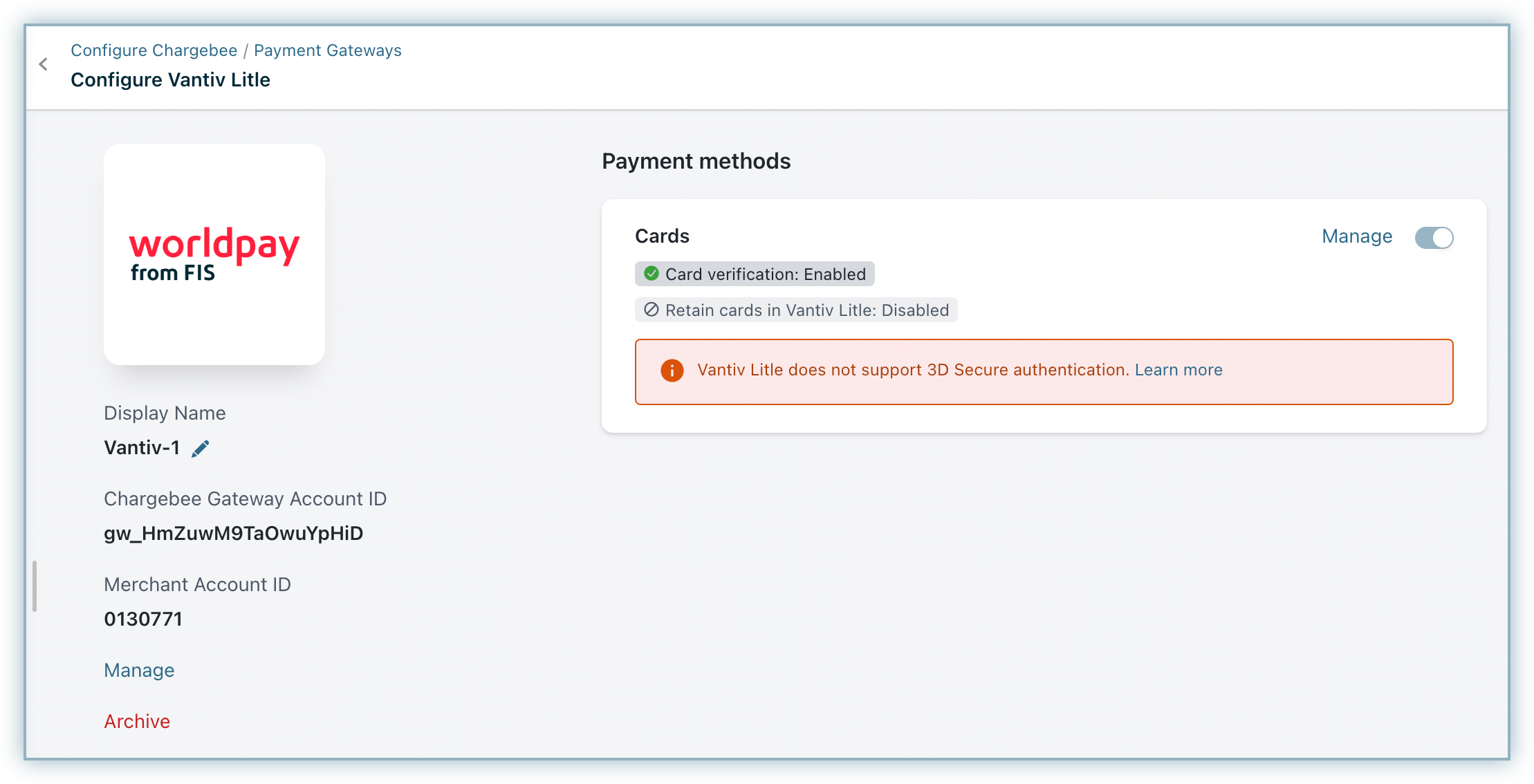Viewport: 1534px width, 784px height.
Task: Open Learn more about 3D Secure
Action: [1178, 370]
